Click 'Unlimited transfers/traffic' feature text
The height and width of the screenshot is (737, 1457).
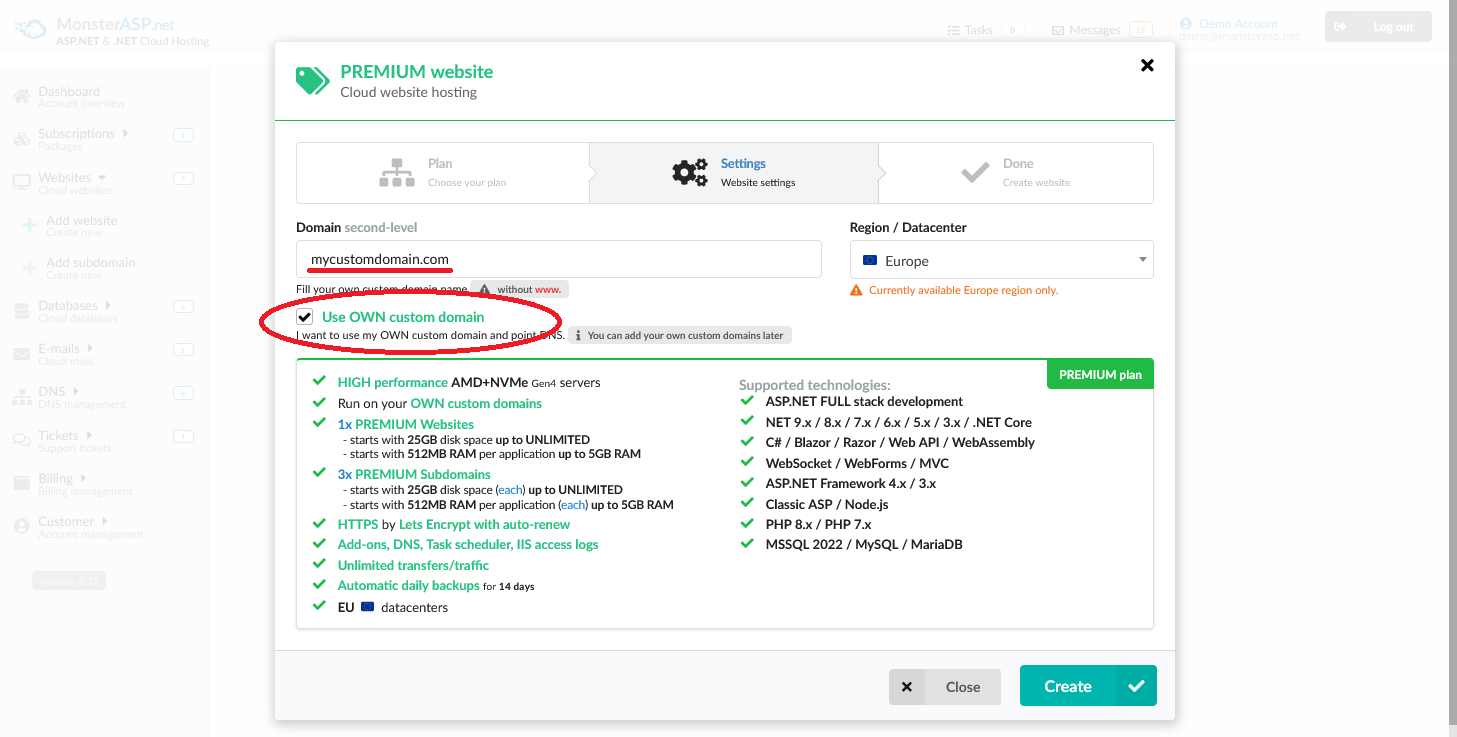413,565
